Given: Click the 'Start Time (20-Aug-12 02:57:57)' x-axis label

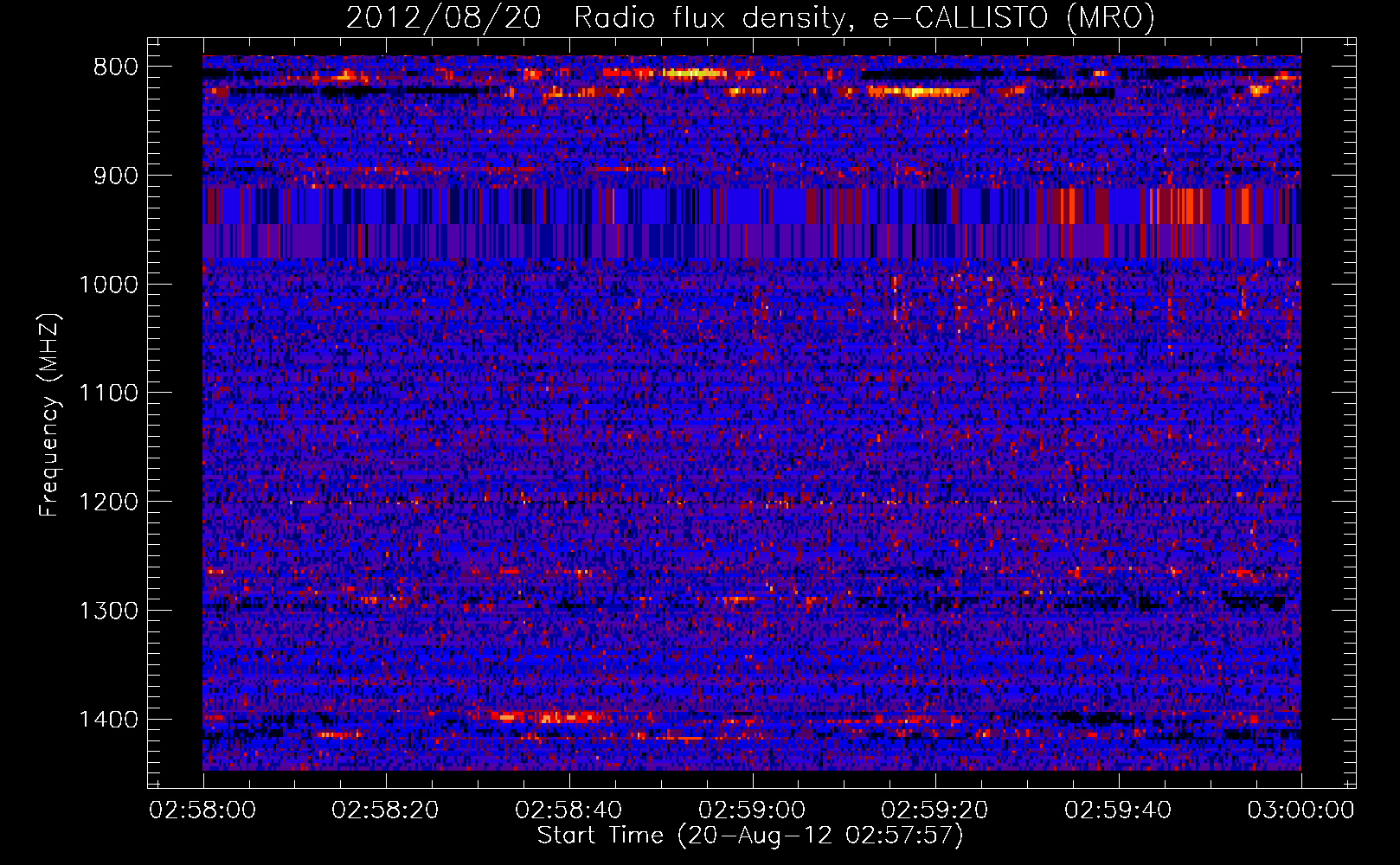Looking at the screenshot, I should 750,836.
